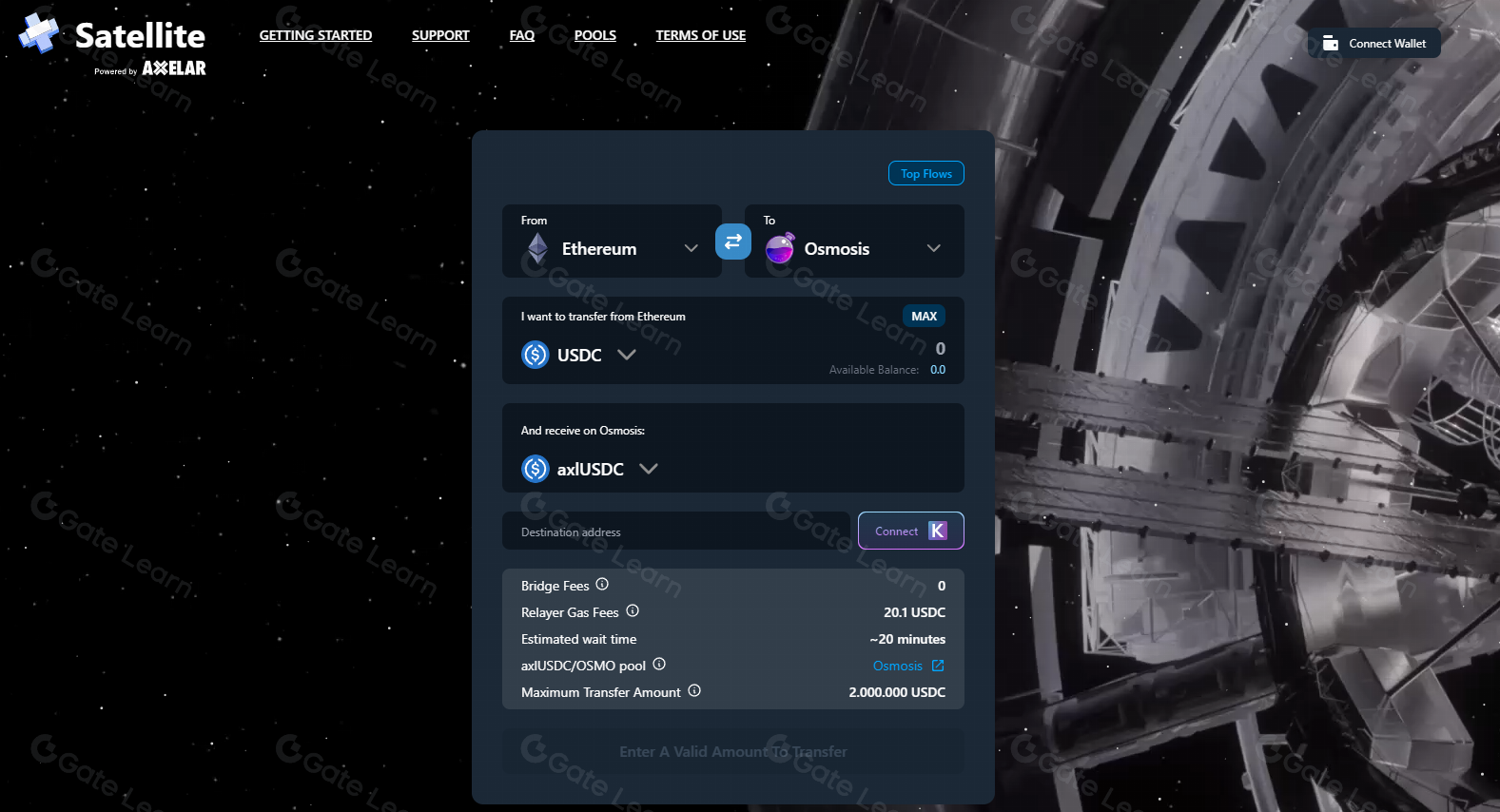The width and height of the screenshot is (1500, 812).
Task: Show axlUSDC/OSMO pool info icon
Action: pyautogui.click(x=659, y=664)
